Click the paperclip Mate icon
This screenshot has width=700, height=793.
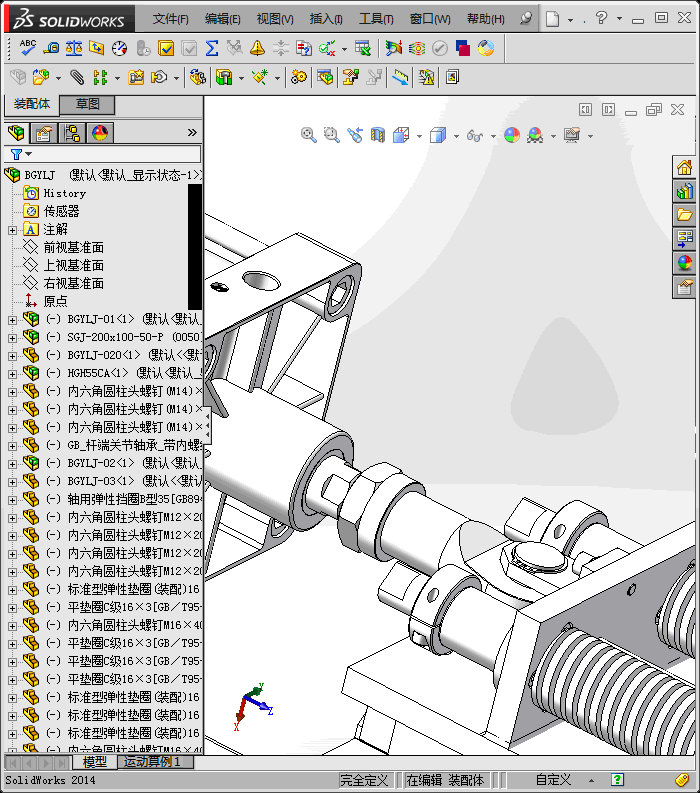(77, 77)
